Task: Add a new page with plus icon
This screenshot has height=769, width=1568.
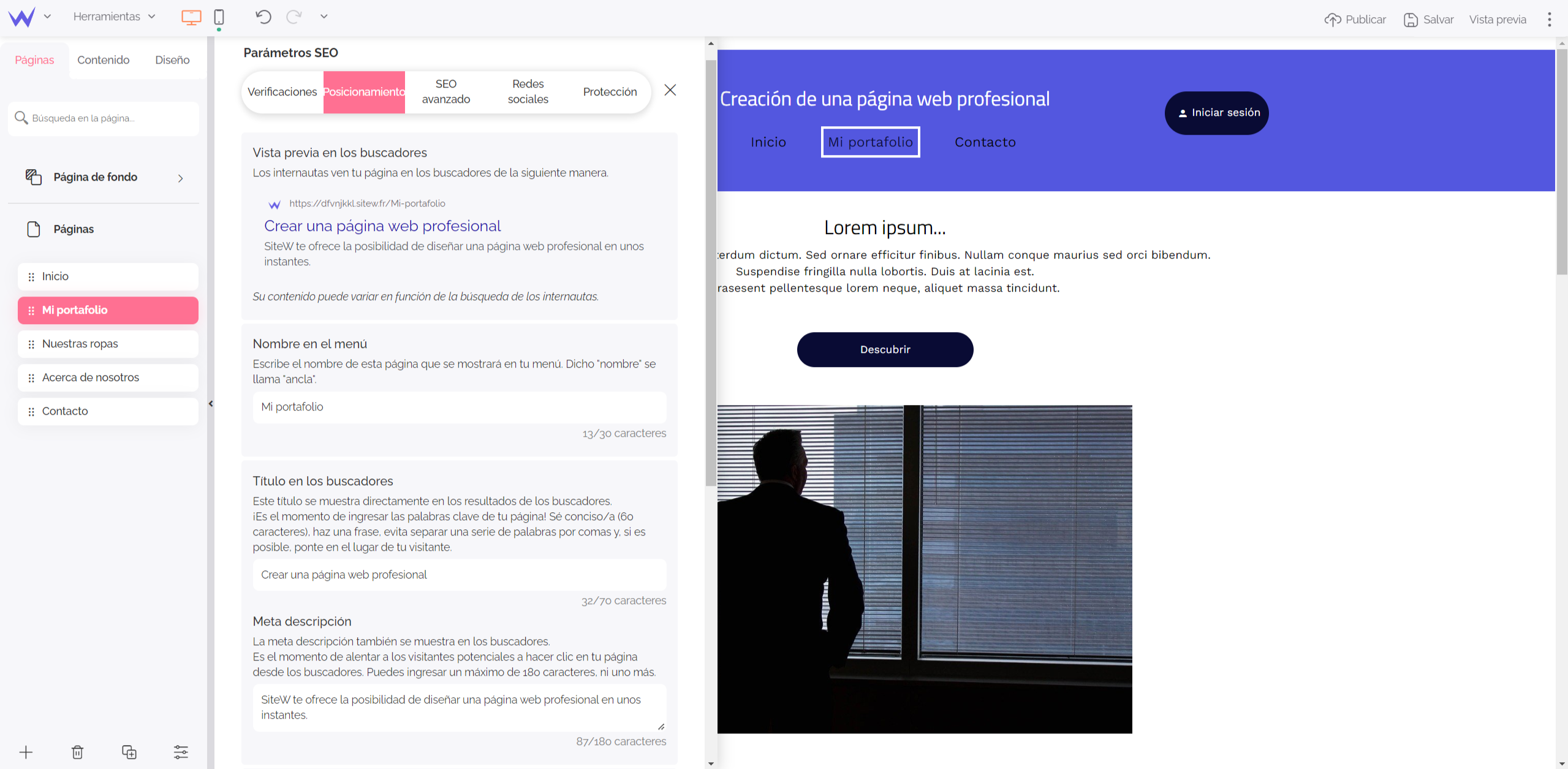Action: pyautogui.click(x=26, y=752)
